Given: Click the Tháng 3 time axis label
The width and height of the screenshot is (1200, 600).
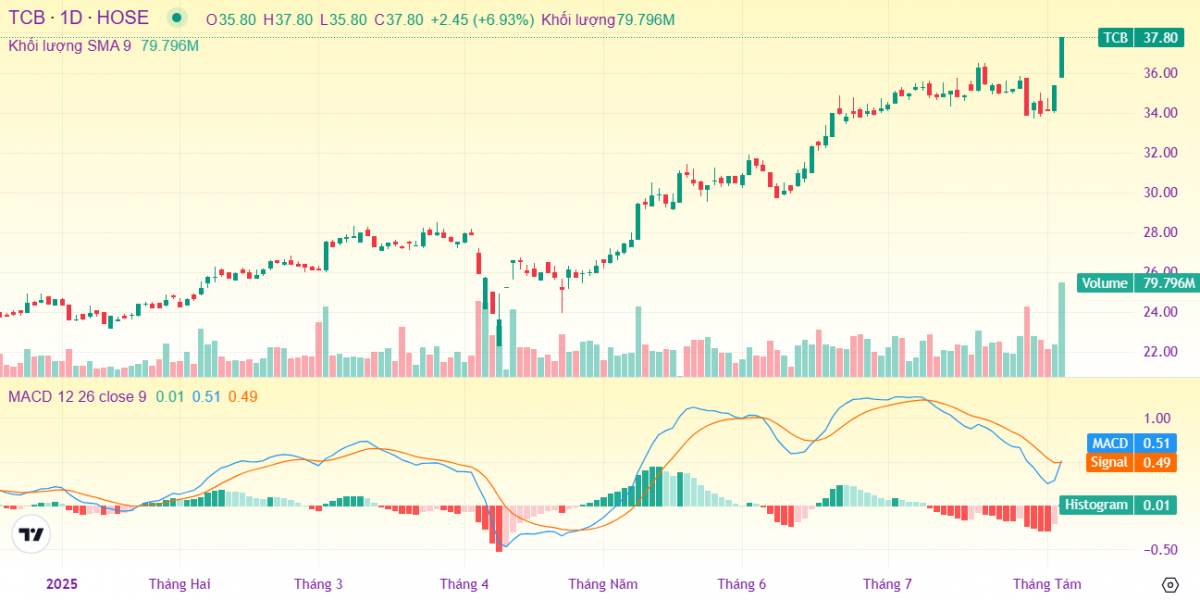Looking at the screenshot, I should [x=319, y=584].
